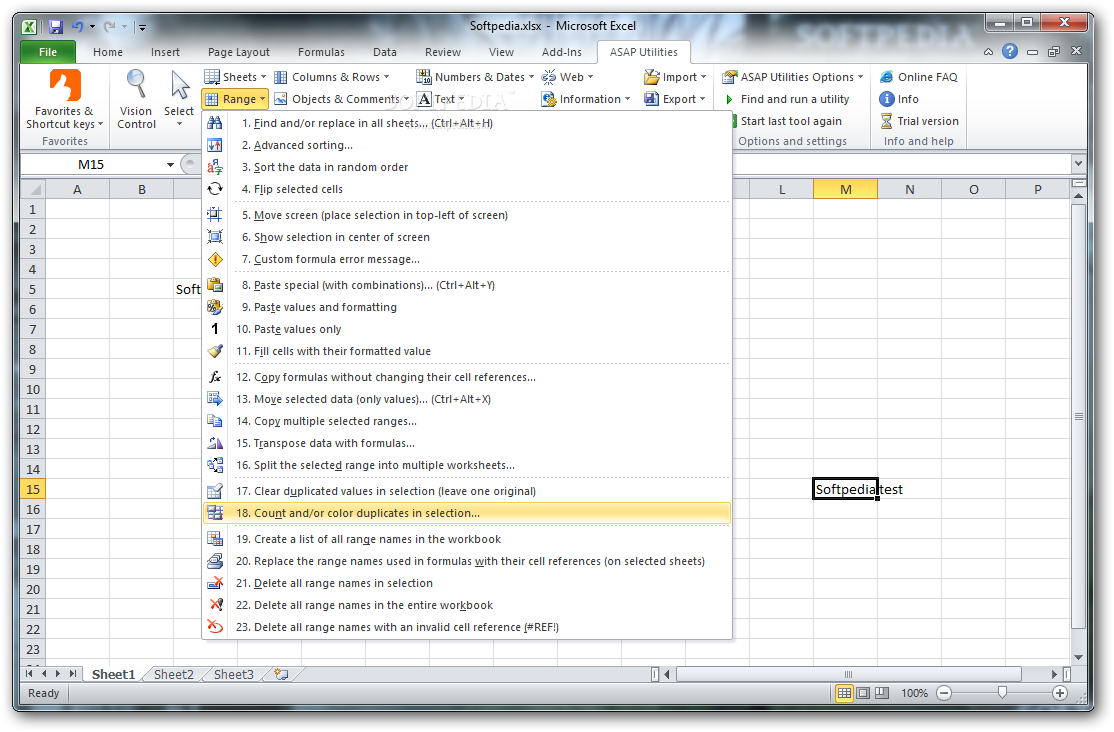1114x732 pixels.
Task: Click Find and run a utility green arrow
Action: (729, 99)
